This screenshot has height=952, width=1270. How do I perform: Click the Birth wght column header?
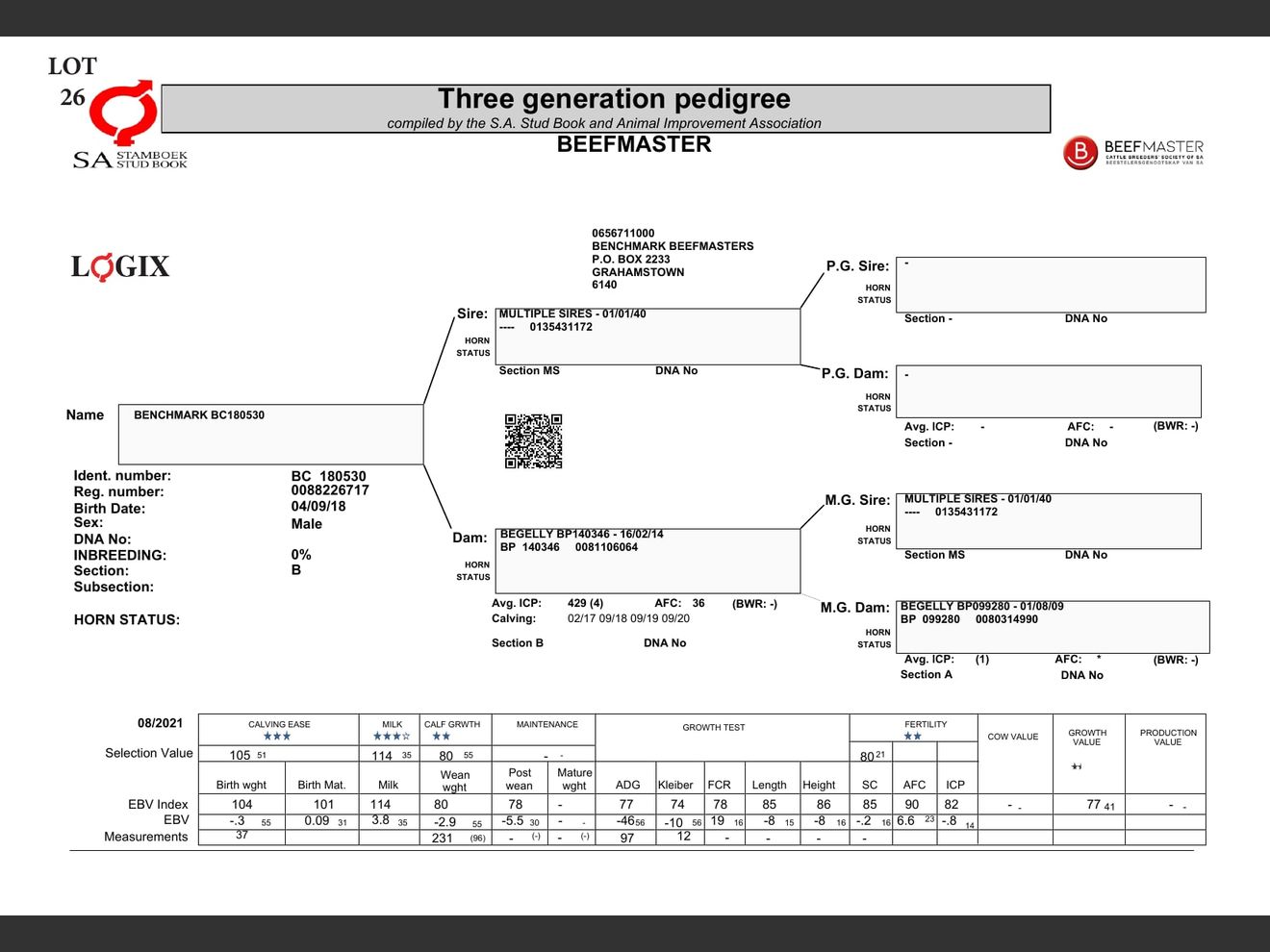tap(241, 785)
